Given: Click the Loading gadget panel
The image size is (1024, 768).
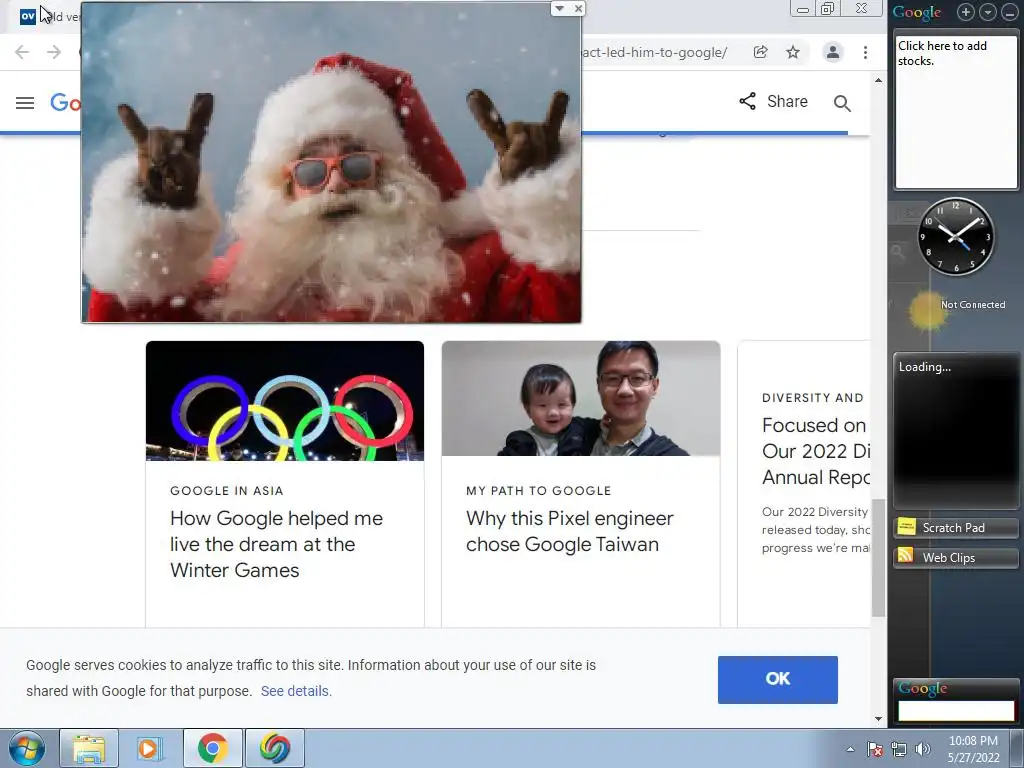Looking at the screenshot, I should point(955,430).
